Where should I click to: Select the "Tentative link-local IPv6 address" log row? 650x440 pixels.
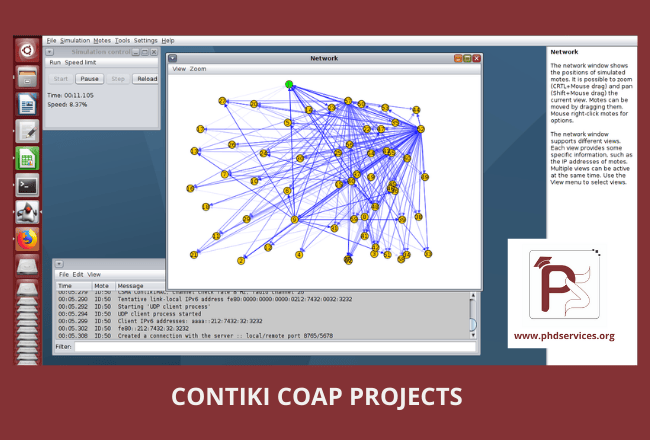(262, 299)
